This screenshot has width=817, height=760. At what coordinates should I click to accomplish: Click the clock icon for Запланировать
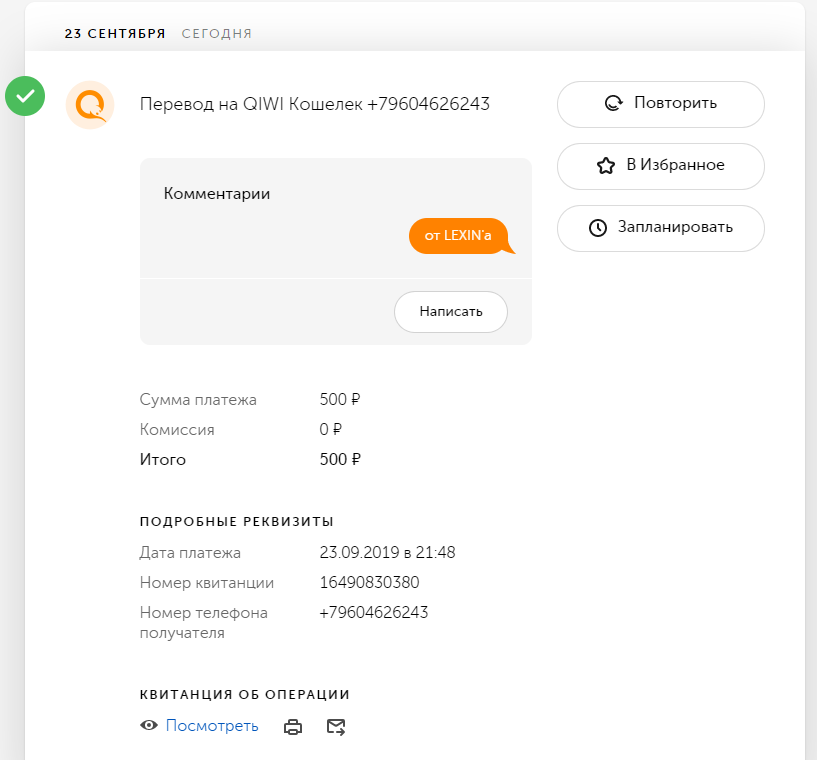598,228
